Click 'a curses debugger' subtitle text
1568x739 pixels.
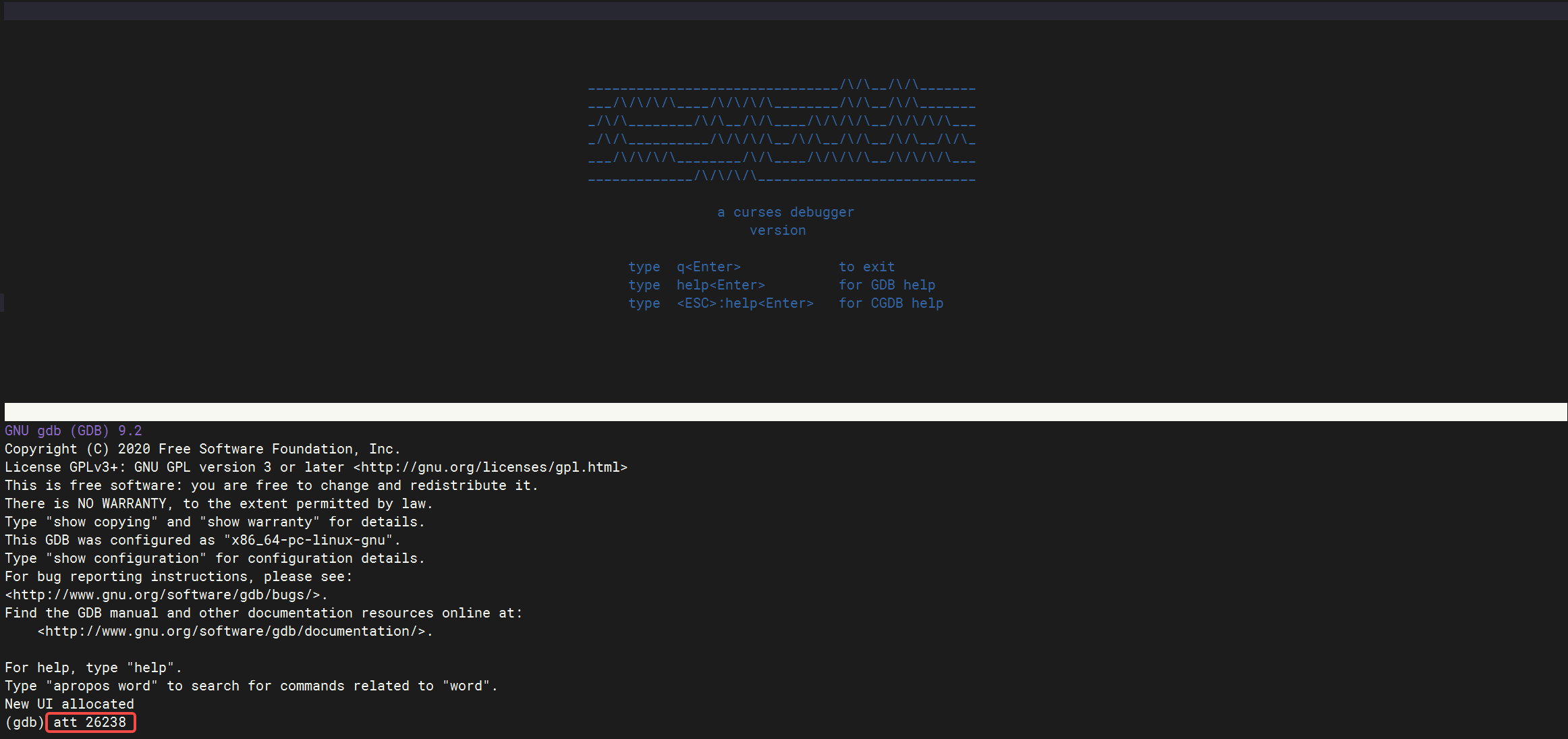click(785, 212)
